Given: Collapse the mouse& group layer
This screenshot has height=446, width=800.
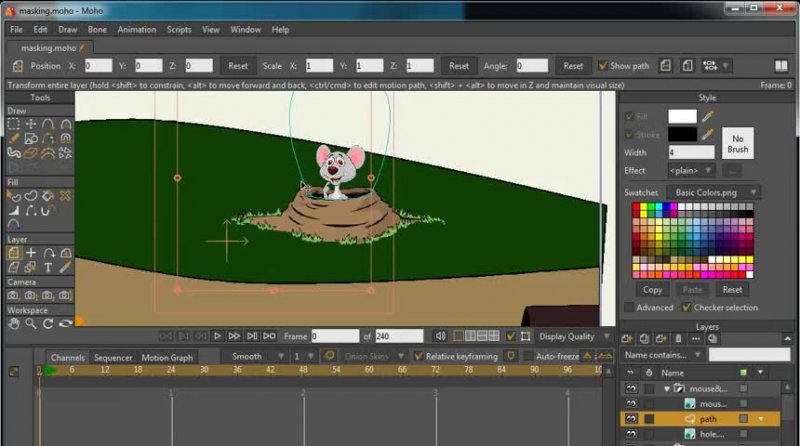Looking at the screenshot, I should (667, 388).
